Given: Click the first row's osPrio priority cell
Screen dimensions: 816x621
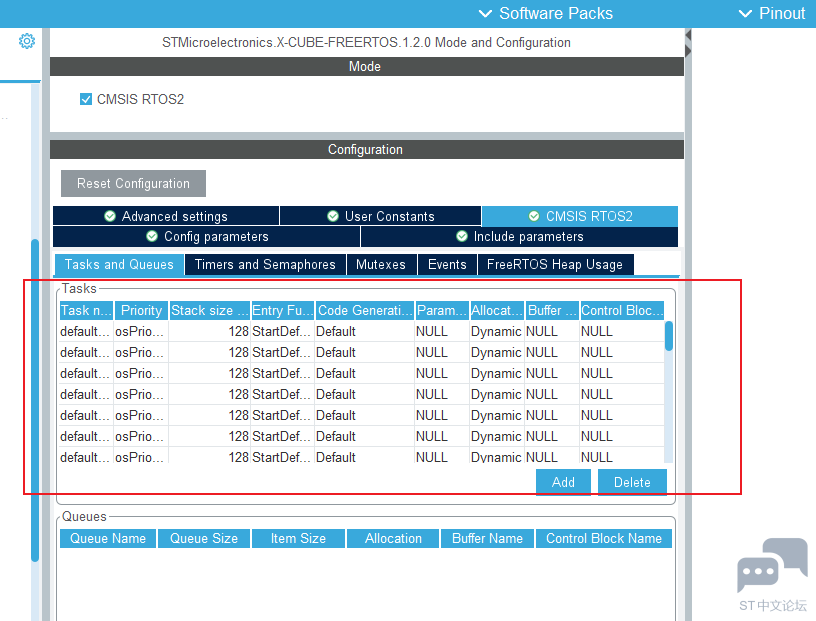Looking at the screenshot, I should (x=139, y=331).
